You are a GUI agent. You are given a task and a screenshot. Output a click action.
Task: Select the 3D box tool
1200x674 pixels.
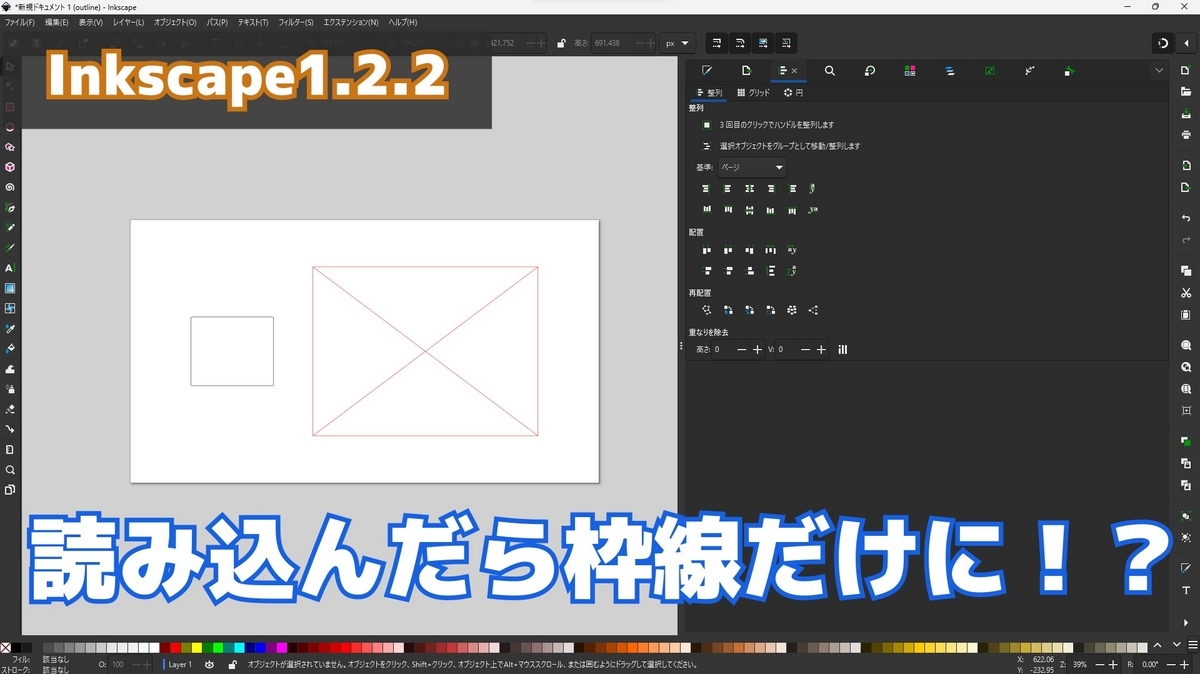point(10,167)
